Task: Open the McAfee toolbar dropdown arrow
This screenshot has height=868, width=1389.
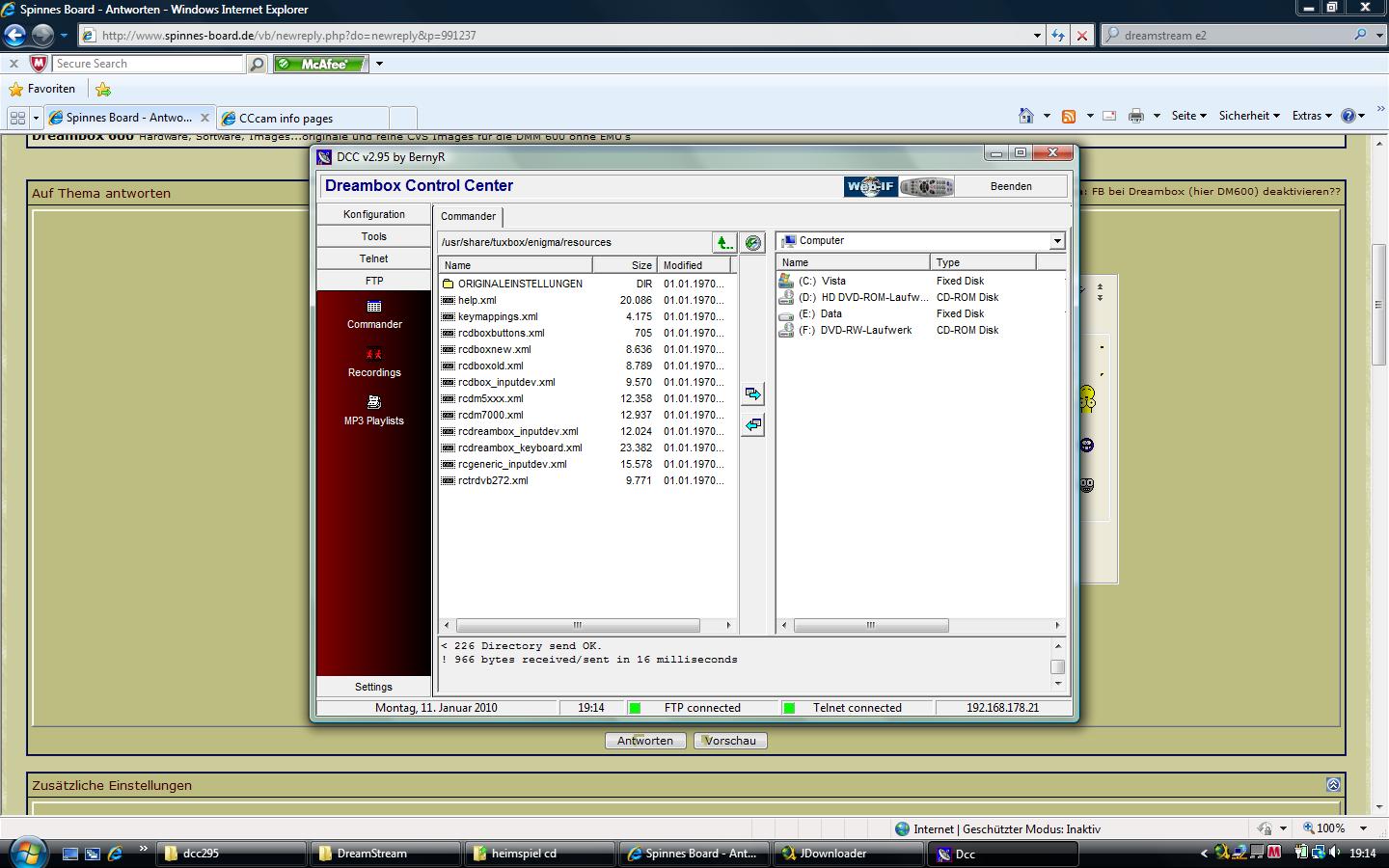Action: tap(379, 64)
